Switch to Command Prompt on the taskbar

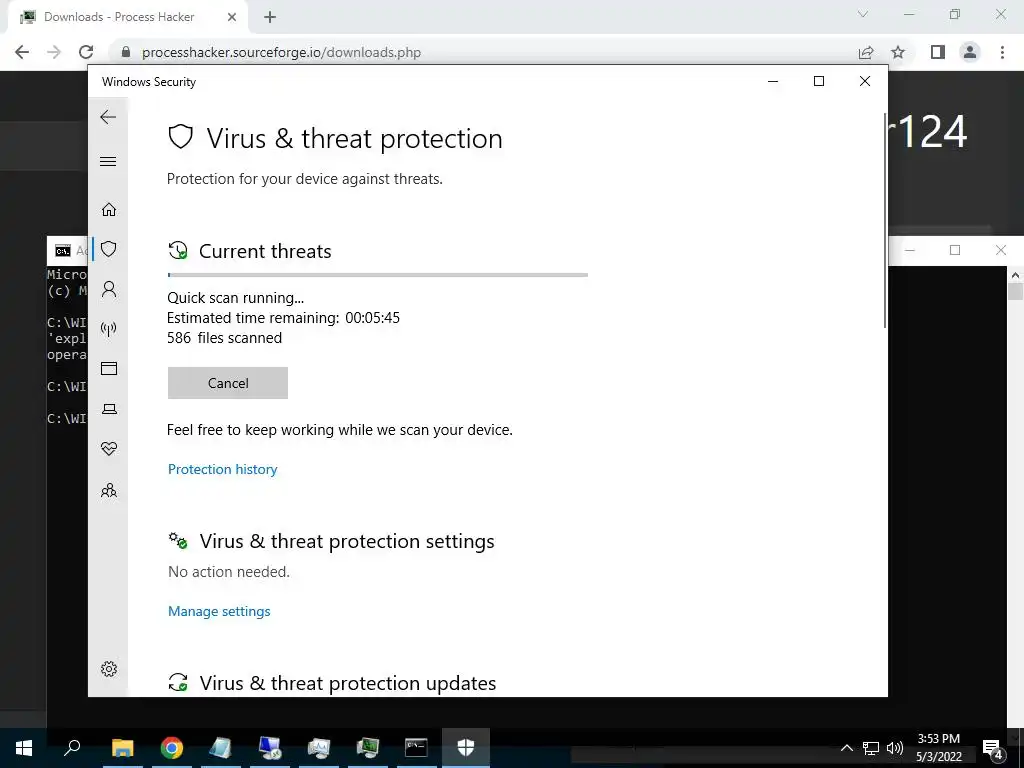point(416,748)
